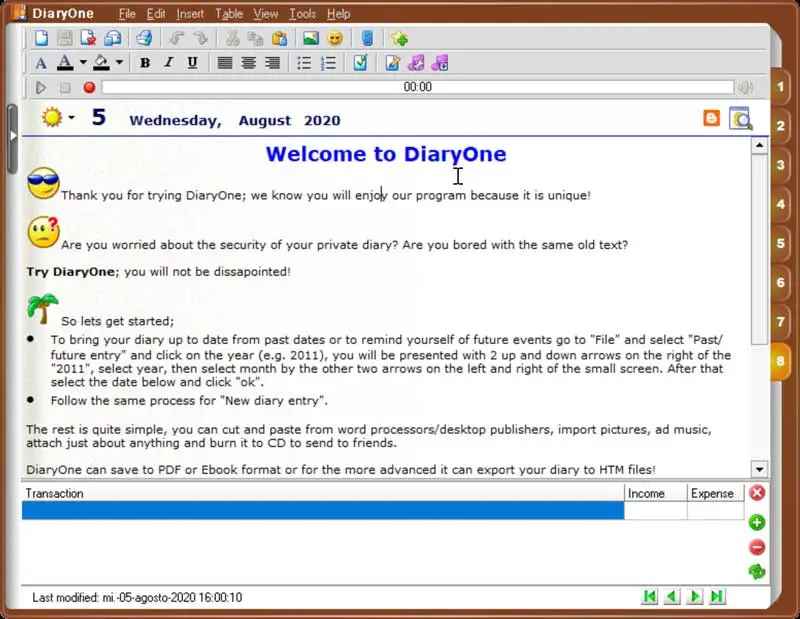
Task: Insert a picture via landscape icon
Action: (311, 38)
